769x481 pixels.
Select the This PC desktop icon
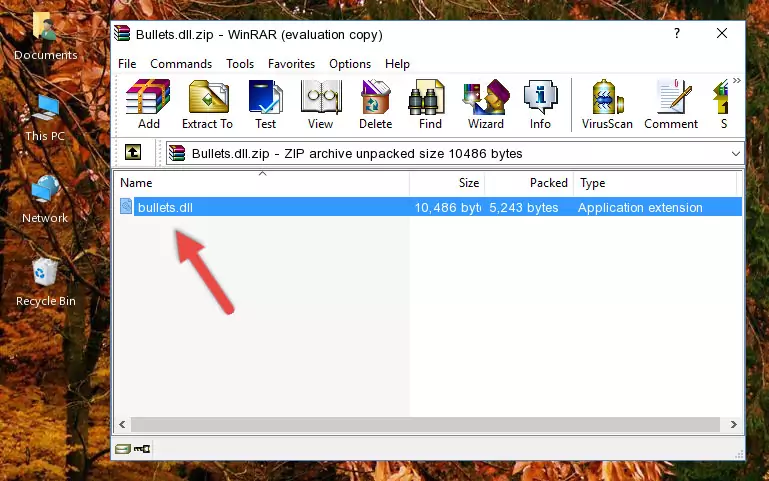pyautogui.click(x=45, y=118)
